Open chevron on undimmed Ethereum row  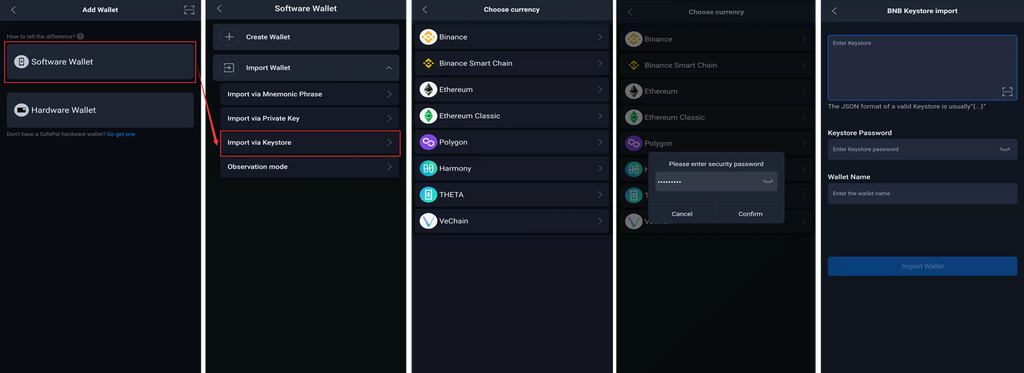[x=600, y=89]
